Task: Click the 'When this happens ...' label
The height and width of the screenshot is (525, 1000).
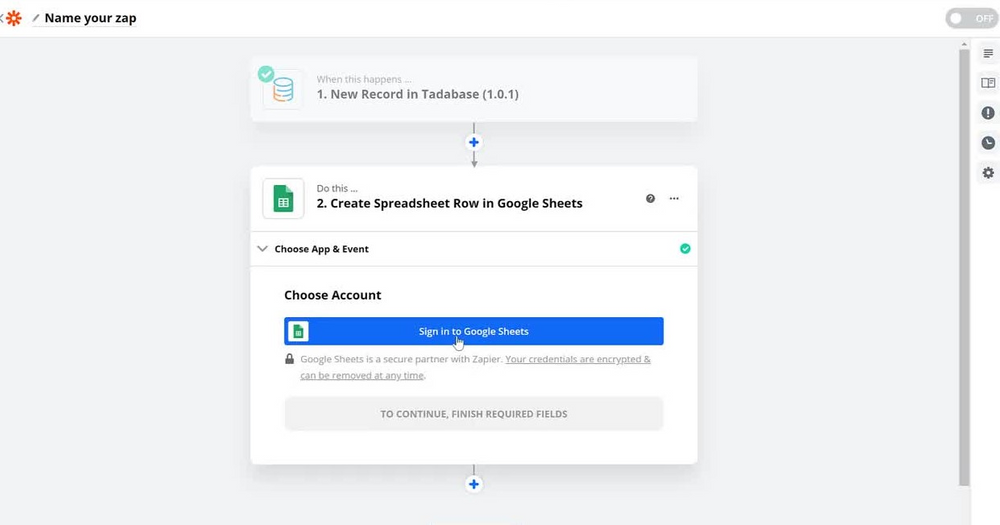Action: tap(364, 79)
